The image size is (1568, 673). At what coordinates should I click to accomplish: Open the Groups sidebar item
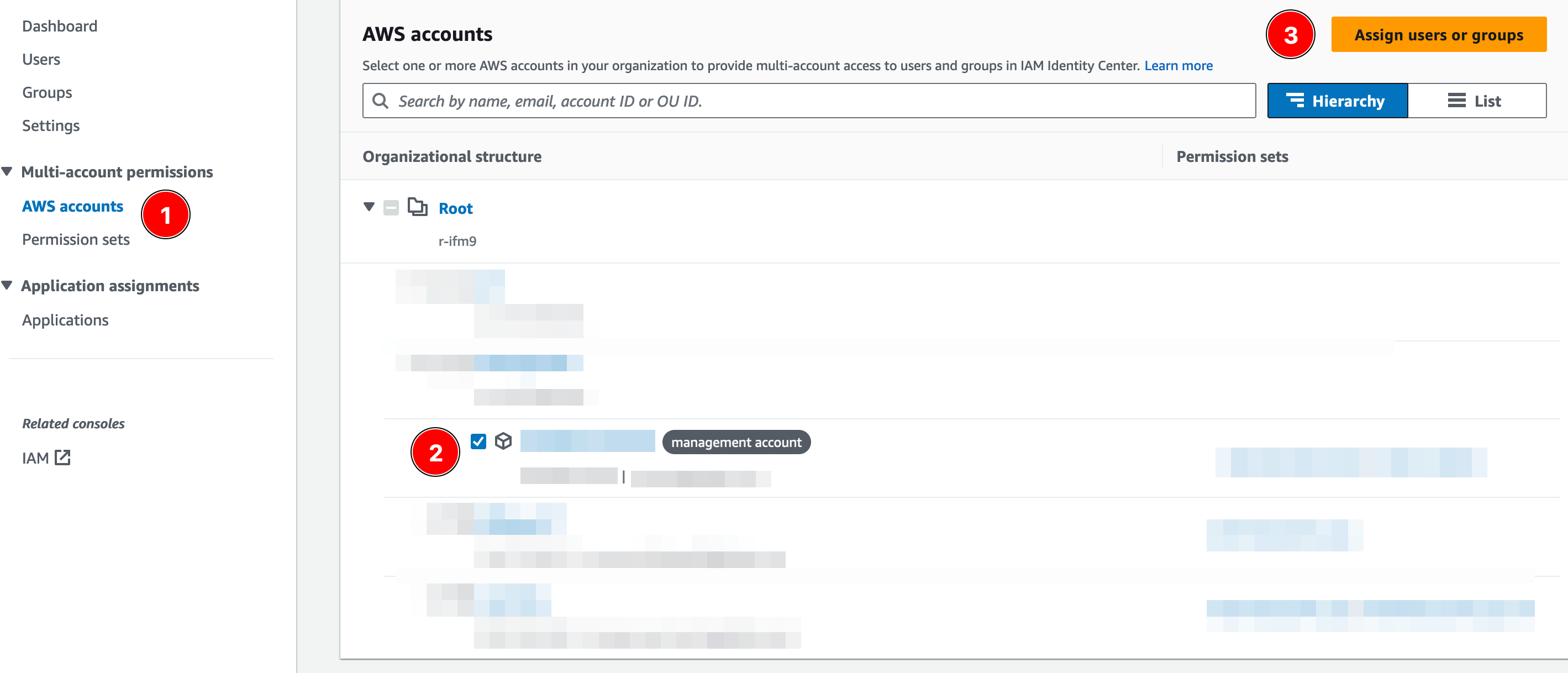click(47, 92)
